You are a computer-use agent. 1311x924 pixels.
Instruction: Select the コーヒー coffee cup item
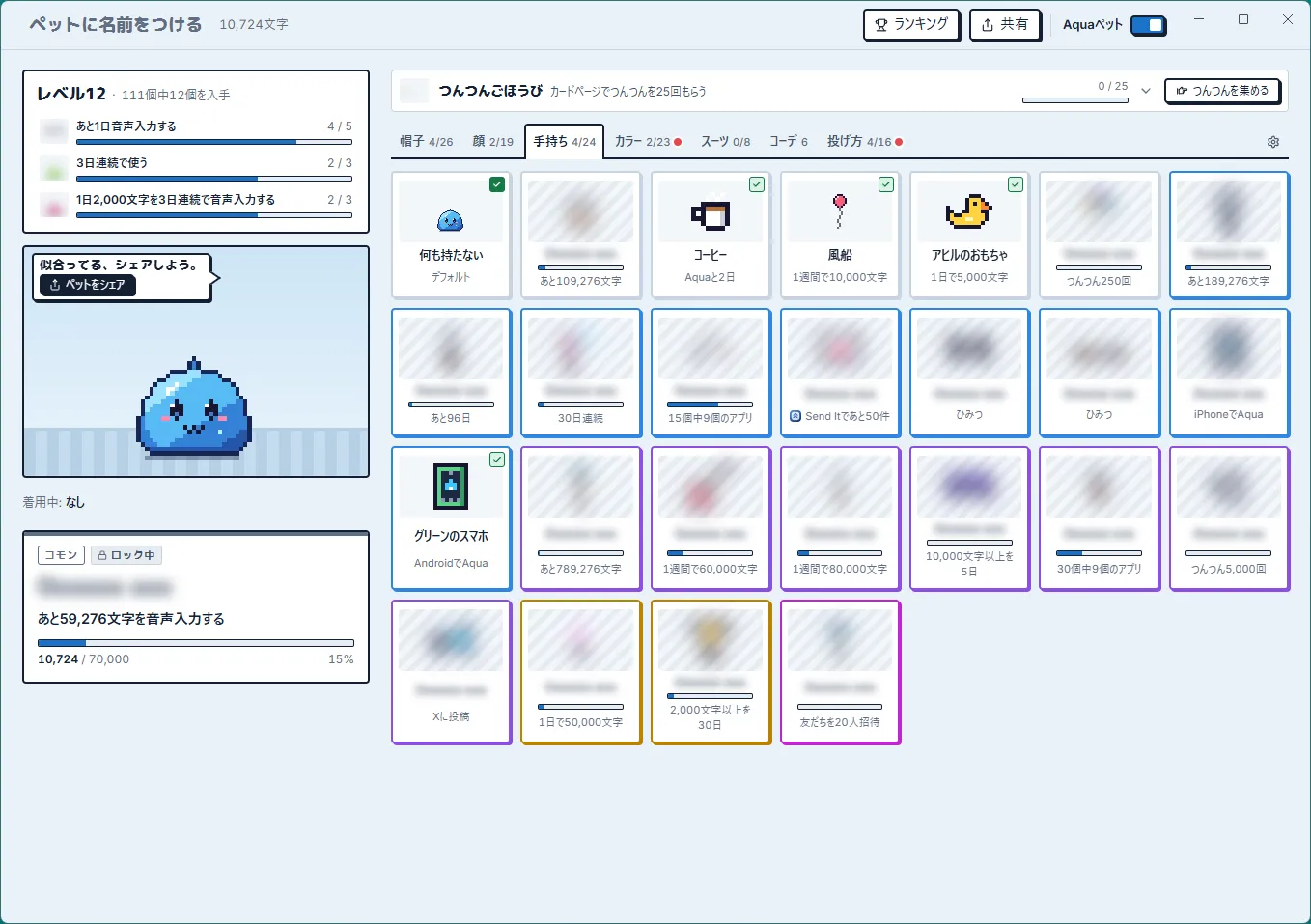[711, 235]
